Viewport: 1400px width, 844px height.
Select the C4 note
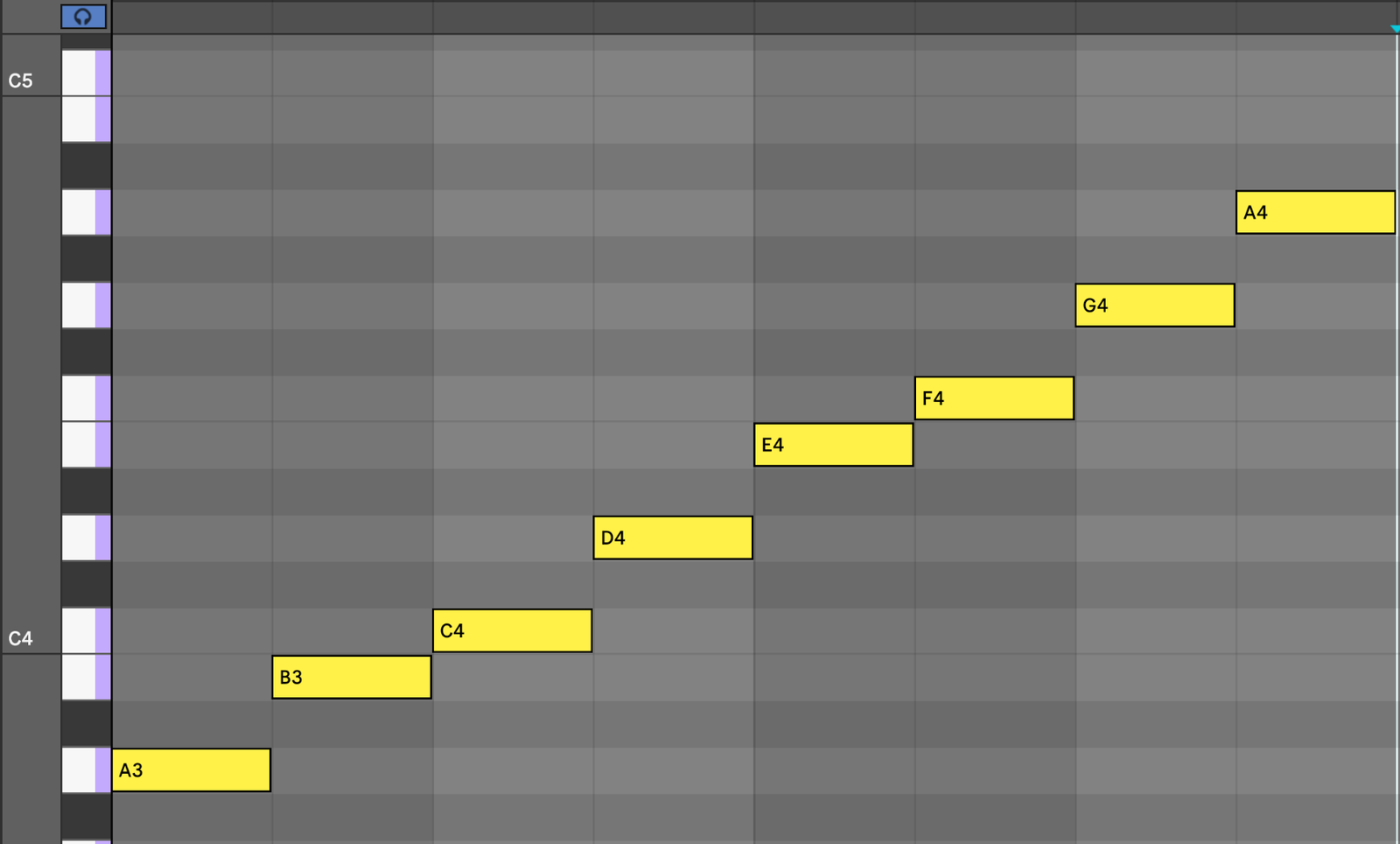(x=512, y=629)
